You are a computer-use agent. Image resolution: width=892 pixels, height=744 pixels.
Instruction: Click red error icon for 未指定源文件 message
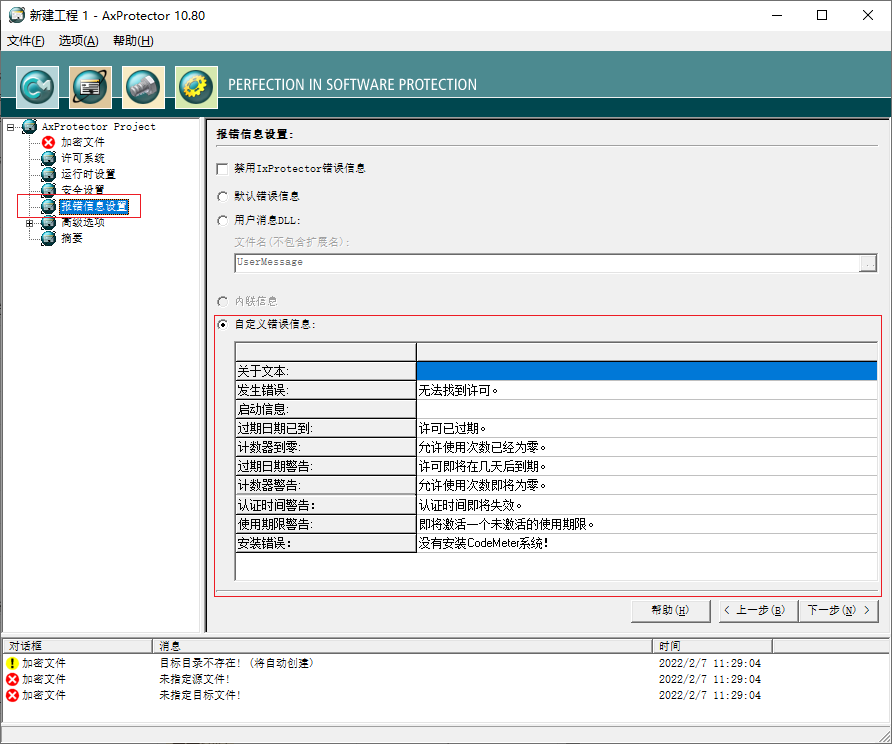tap(13, 679)
